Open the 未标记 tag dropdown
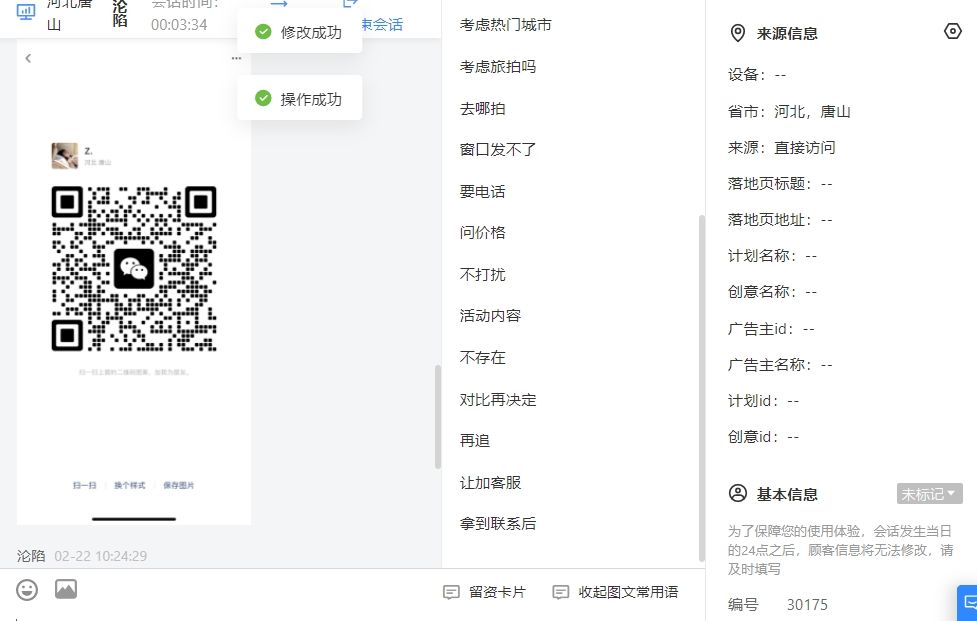This screenshot has width=977, height=621. point(930,494)
